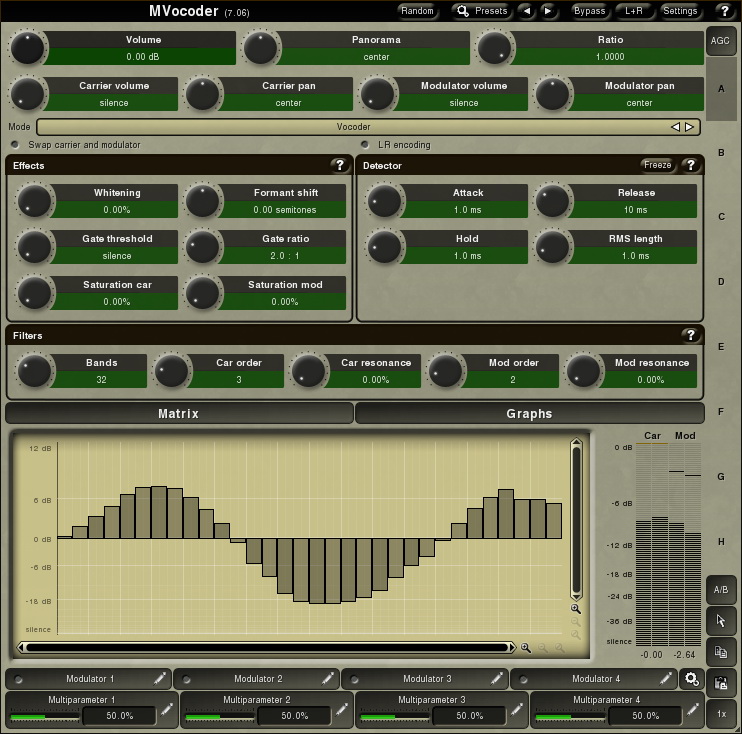Image resolution: width=742 pixels, height=734 pixels.
Task: Toggle the L-R encoding option
Action: 365,145
